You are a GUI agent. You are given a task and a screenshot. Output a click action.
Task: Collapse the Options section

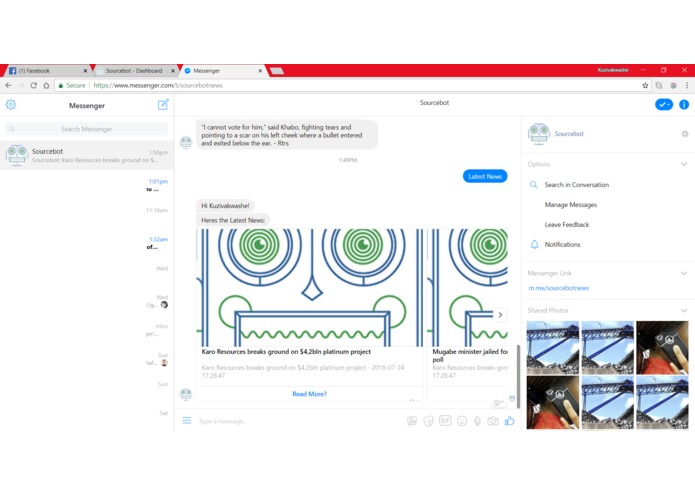click(x=684, y=164)
